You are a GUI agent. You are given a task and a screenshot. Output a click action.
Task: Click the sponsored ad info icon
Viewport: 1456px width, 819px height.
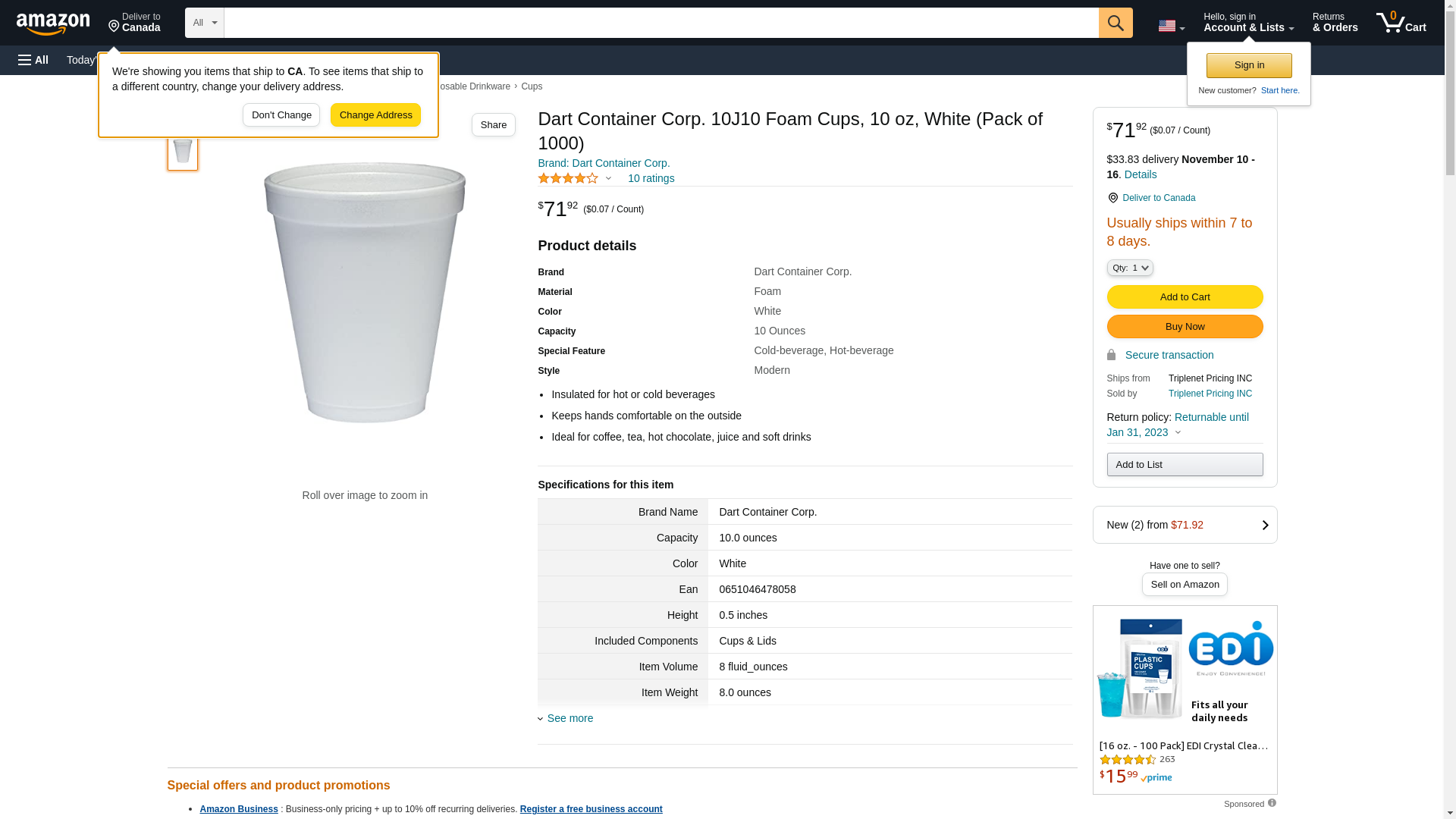tap(1272, 803)
